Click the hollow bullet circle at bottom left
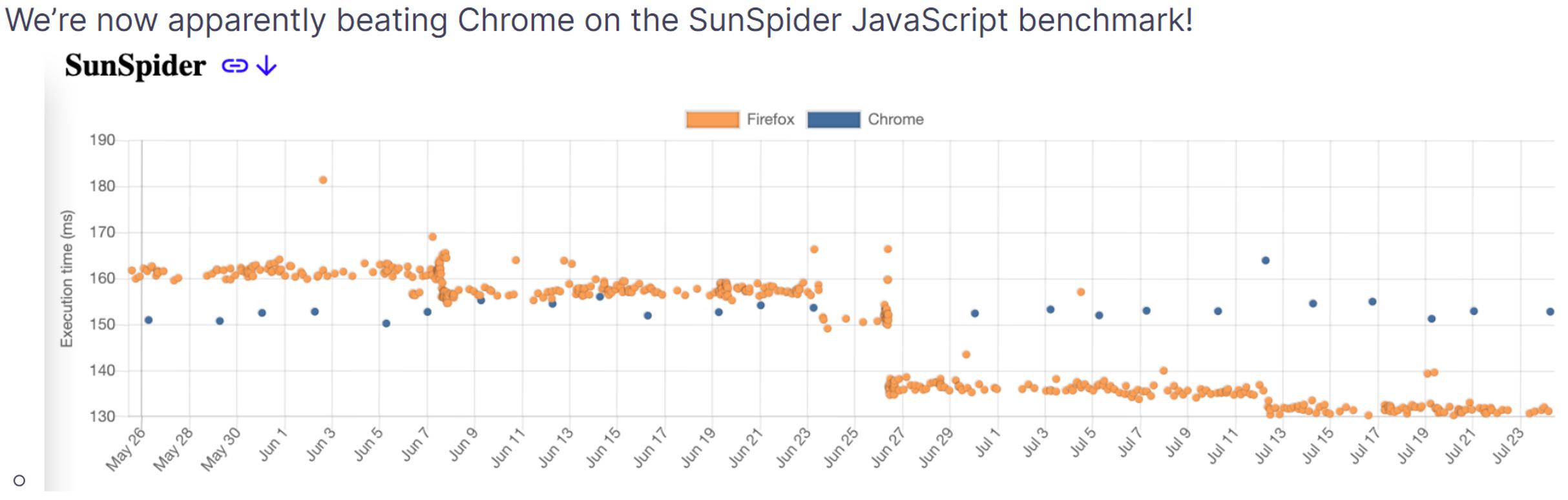The image size is (1568, 500). pos(19,481)
